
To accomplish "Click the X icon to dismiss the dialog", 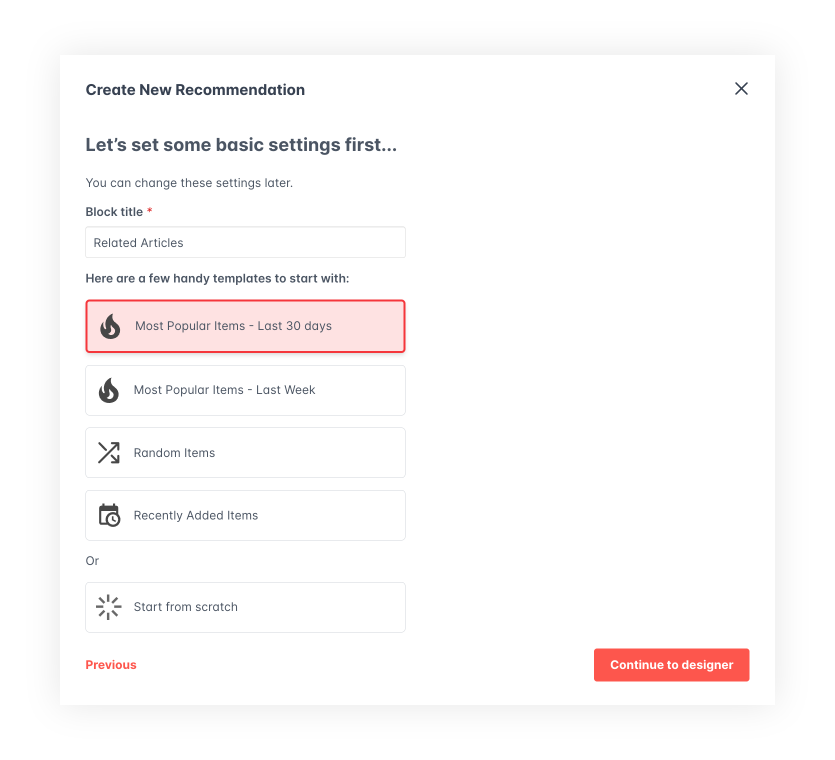I will tap(741, 89).
